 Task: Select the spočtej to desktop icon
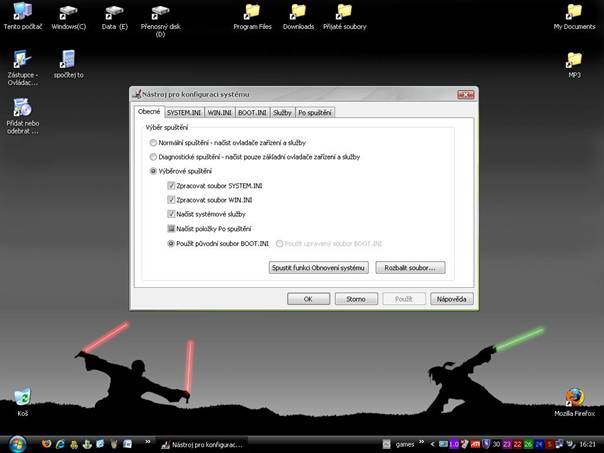coord(69,64)
